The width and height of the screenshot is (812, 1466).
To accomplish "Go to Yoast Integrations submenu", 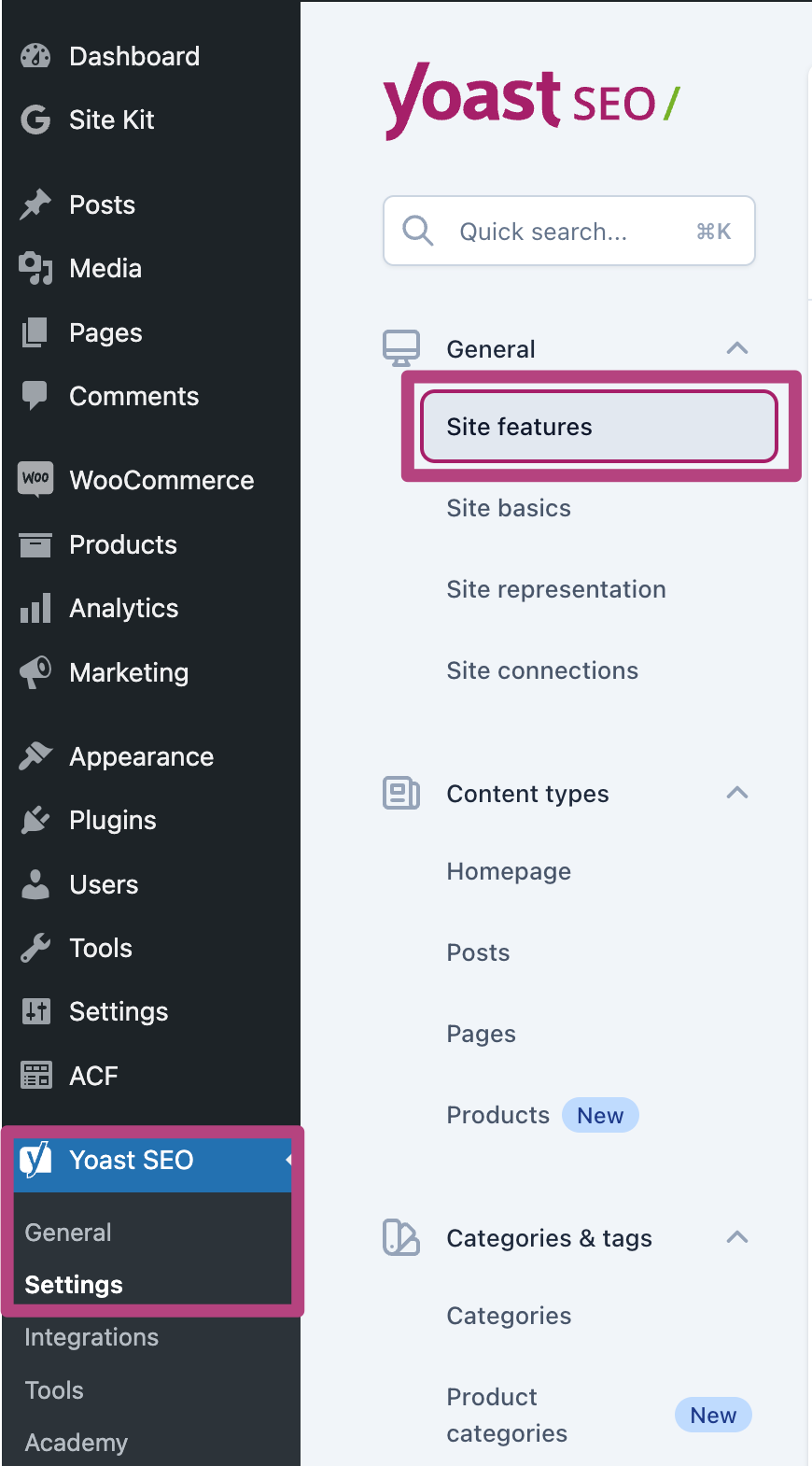I will tap(91, 1337).
